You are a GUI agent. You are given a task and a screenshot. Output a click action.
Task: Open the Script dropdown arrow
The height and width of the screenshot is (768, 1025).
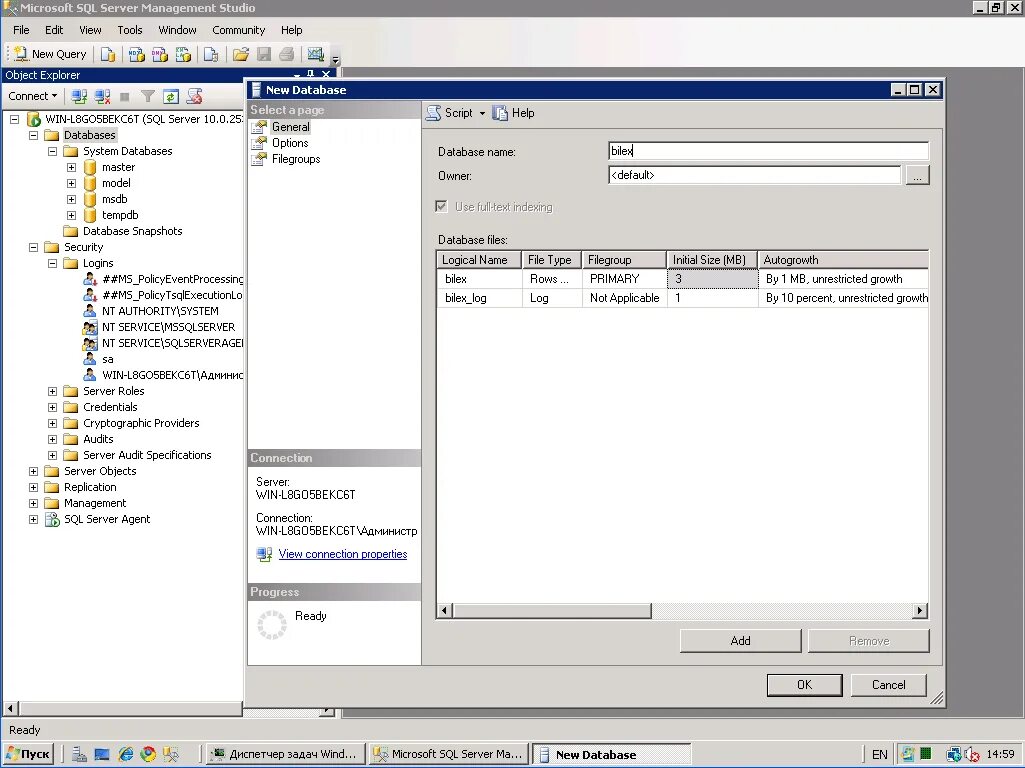pos(482,113)
